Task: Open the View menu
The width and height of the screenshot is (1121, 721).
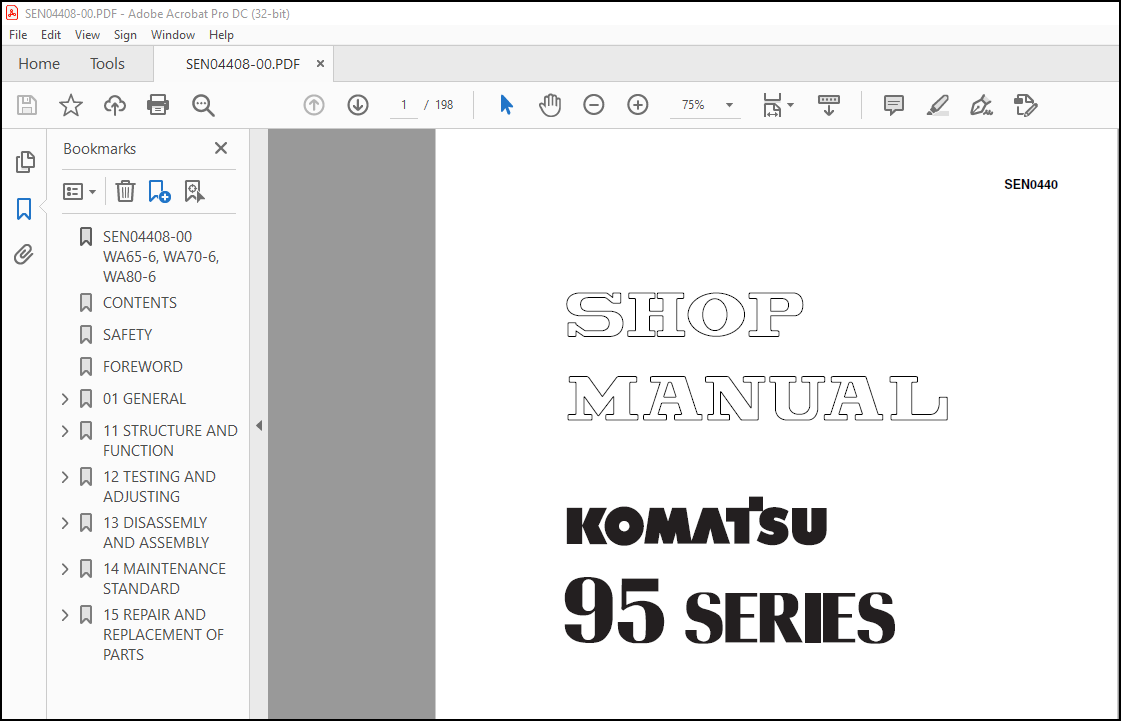Action: (x=87, y=34)
